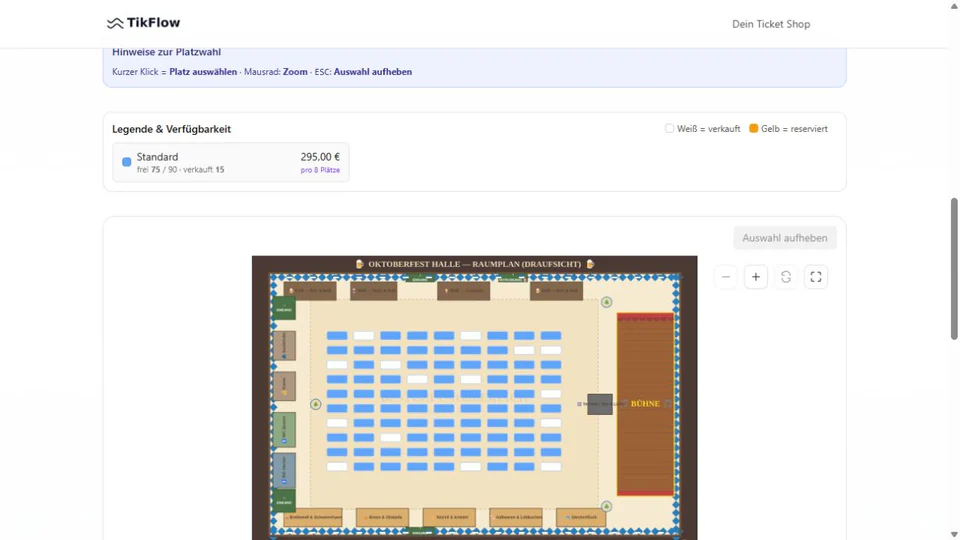Click the TikFlow logo

click(143, 23)
